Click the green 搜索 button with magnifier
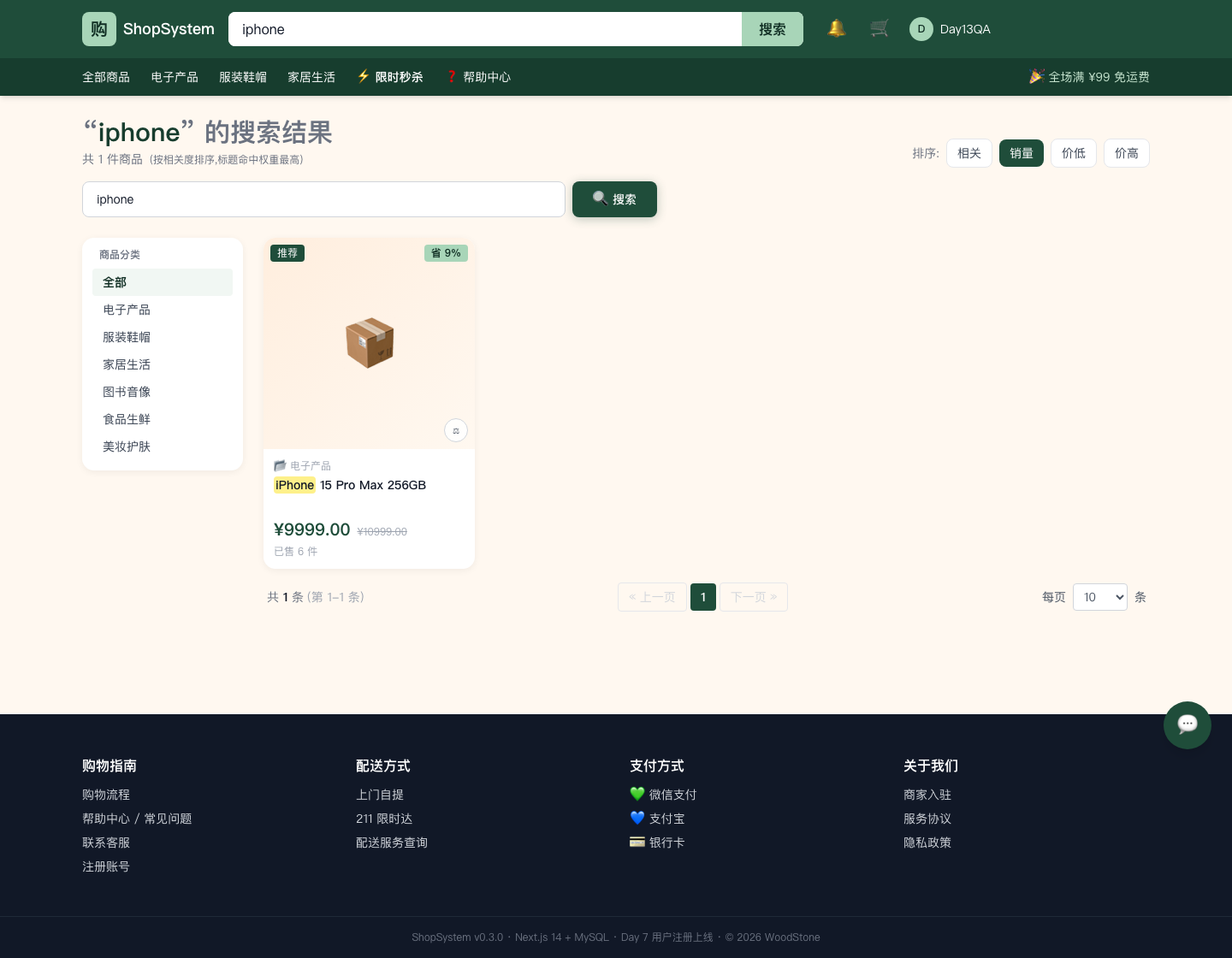 [x=614, y=199]
